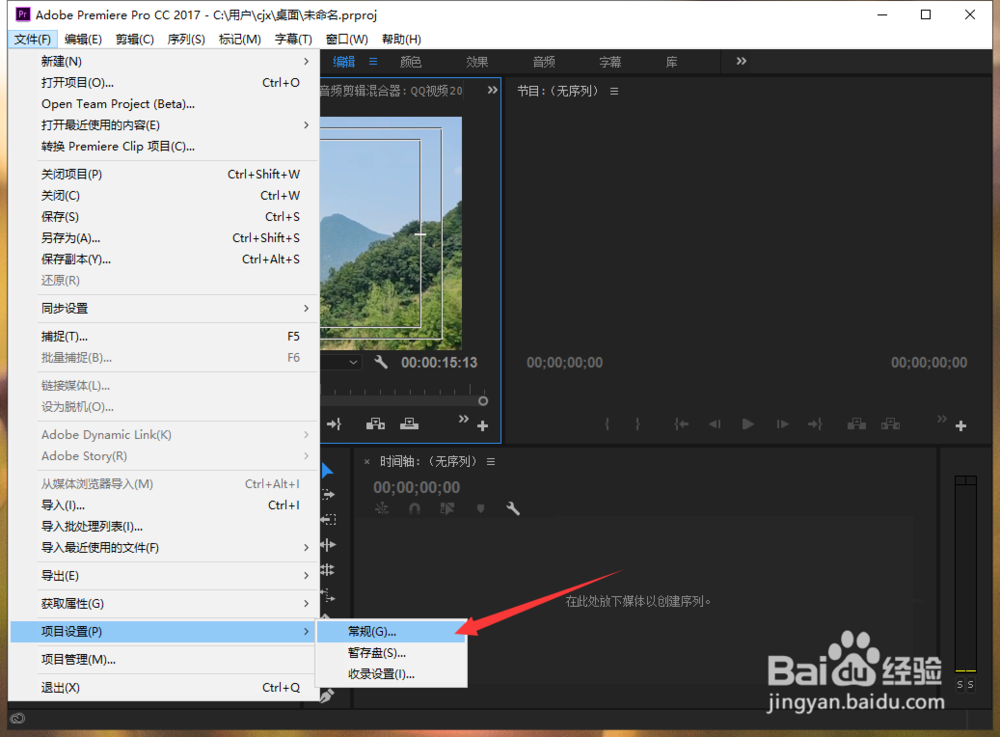1000x737 pixels.
Task: Select 常规(G)... in the submenu
Action: click(392, 631)
